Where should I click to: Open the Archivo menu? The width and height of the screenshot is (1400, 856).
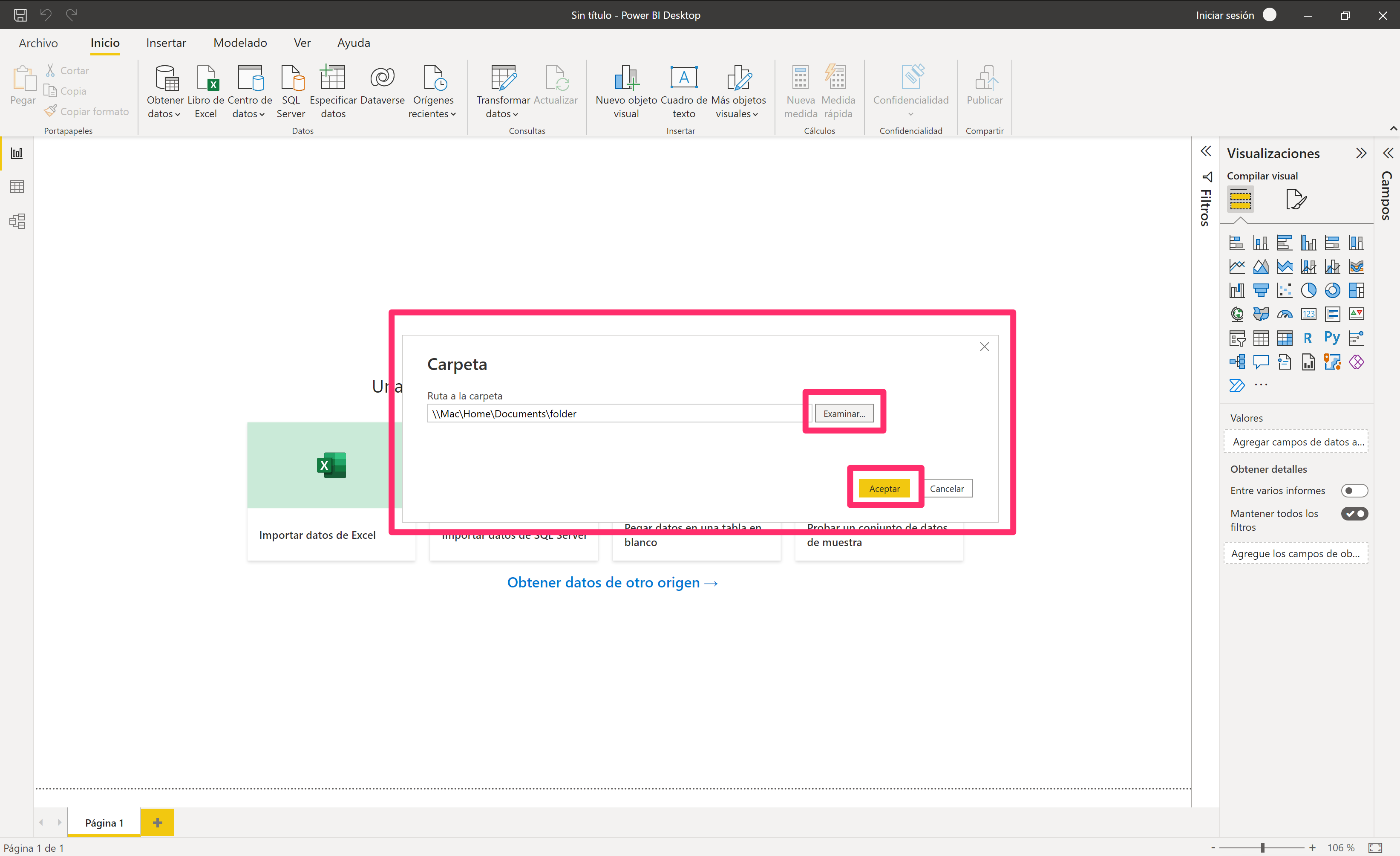(38, 43)
